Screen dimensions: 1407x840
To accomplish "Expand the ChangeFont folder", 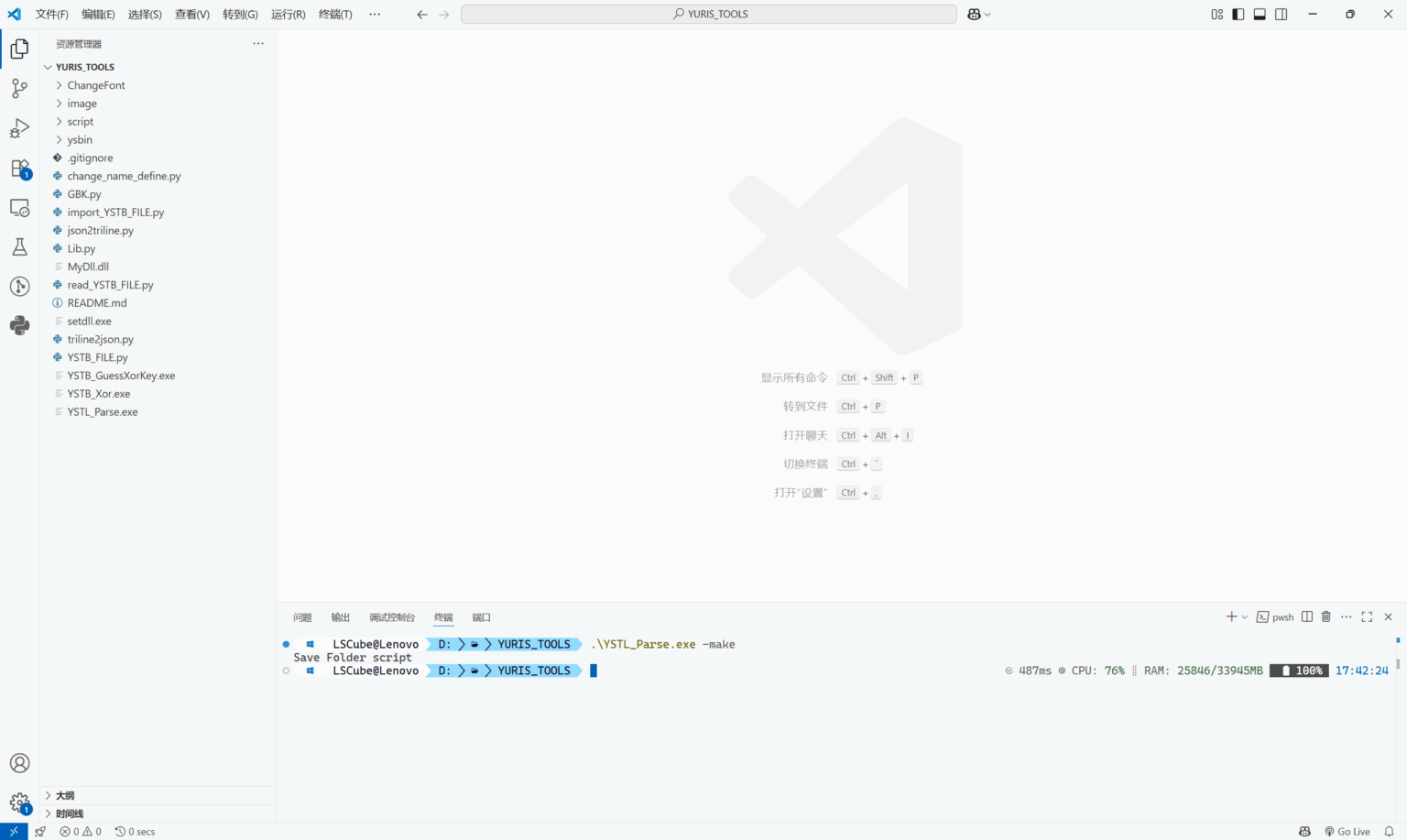I will click(95, 85).
